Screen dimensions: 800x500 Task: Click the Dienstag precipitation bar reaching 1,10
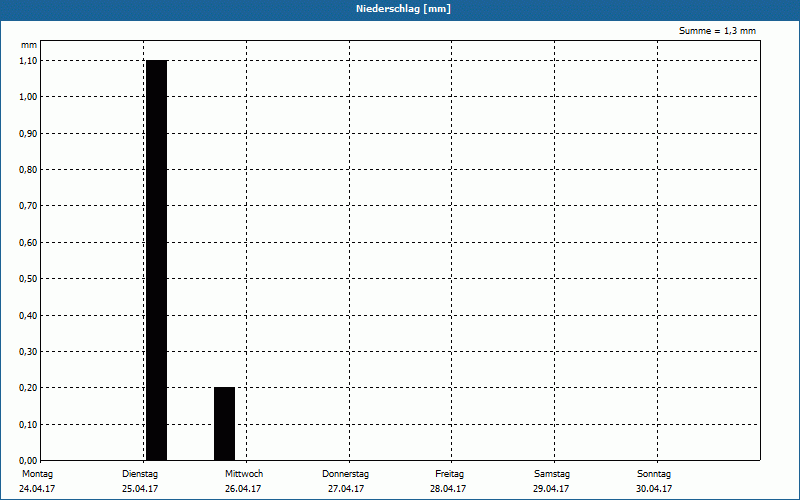click(157, 260)
